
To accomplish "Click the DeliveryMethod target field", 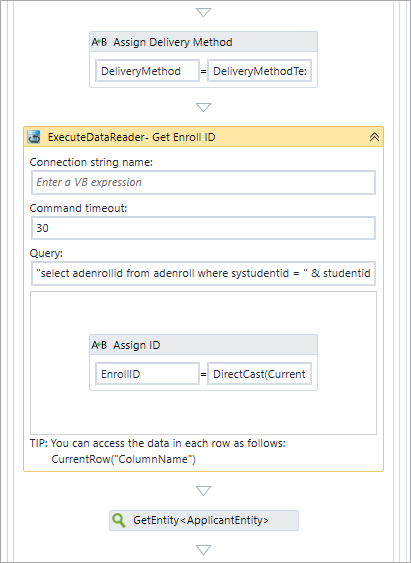I will (x=147, y=71).
